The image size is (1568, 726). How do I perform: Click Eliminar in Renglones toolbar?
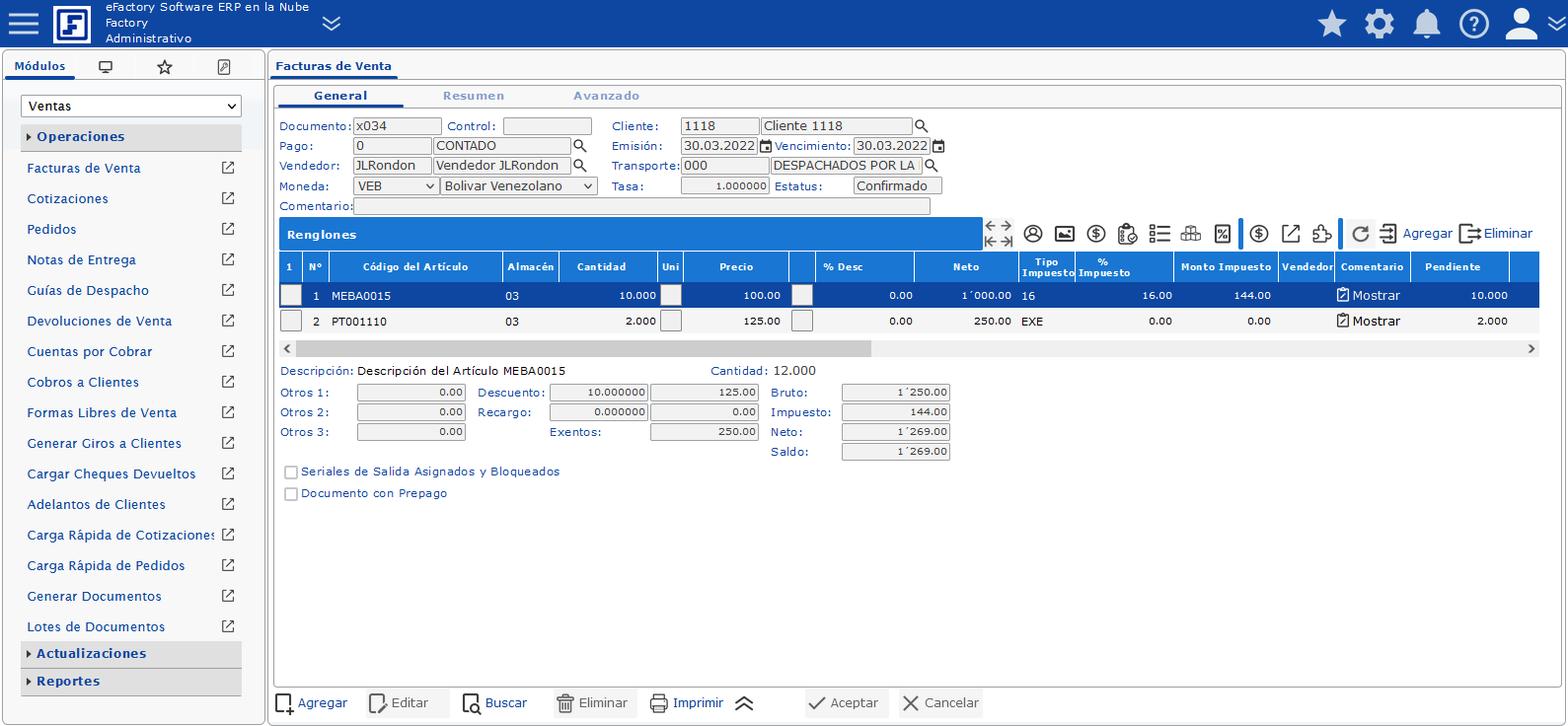pos(1496,234)
